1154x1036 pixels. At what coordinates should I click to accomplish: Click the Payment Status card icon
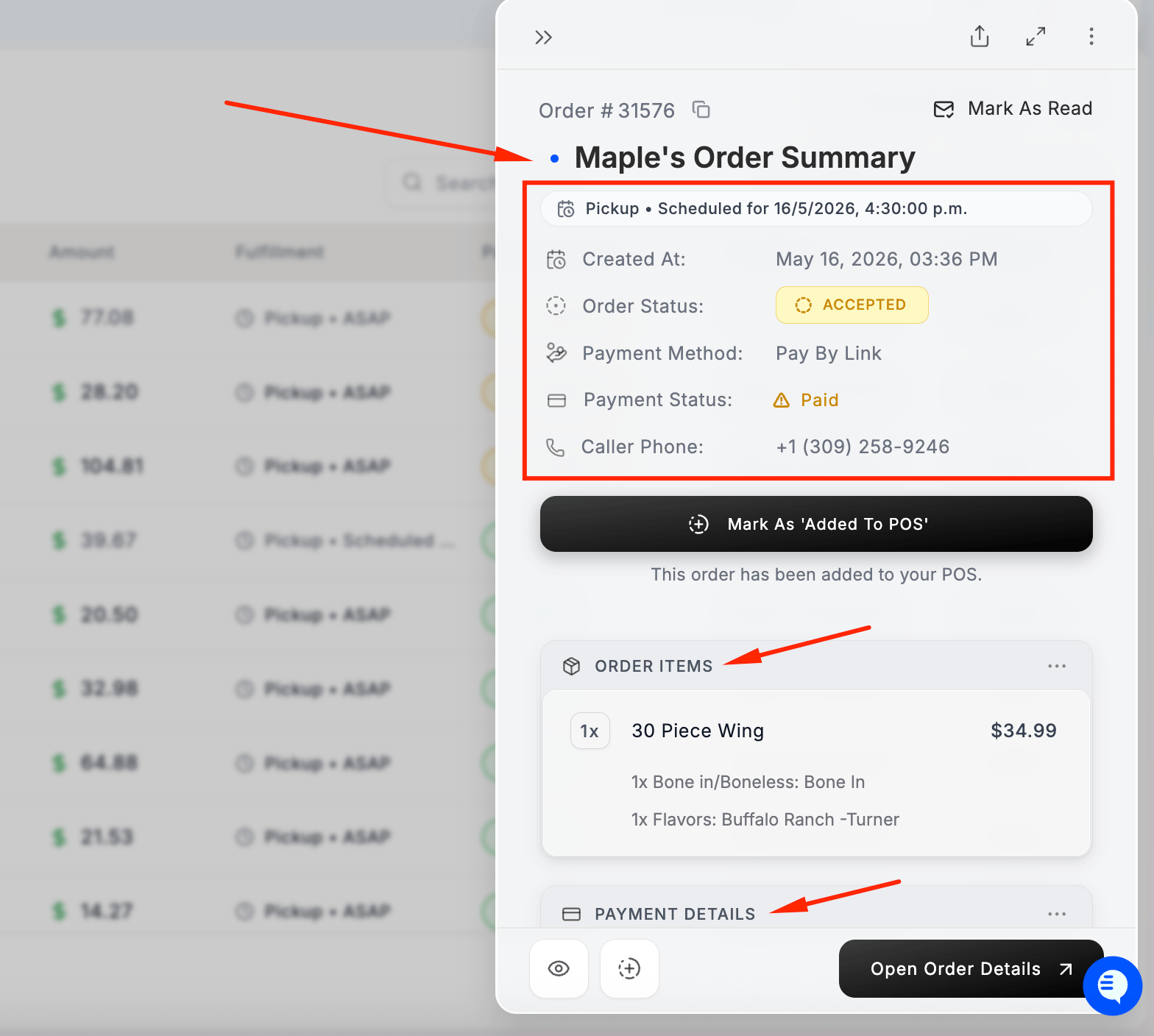coord(557,400)
